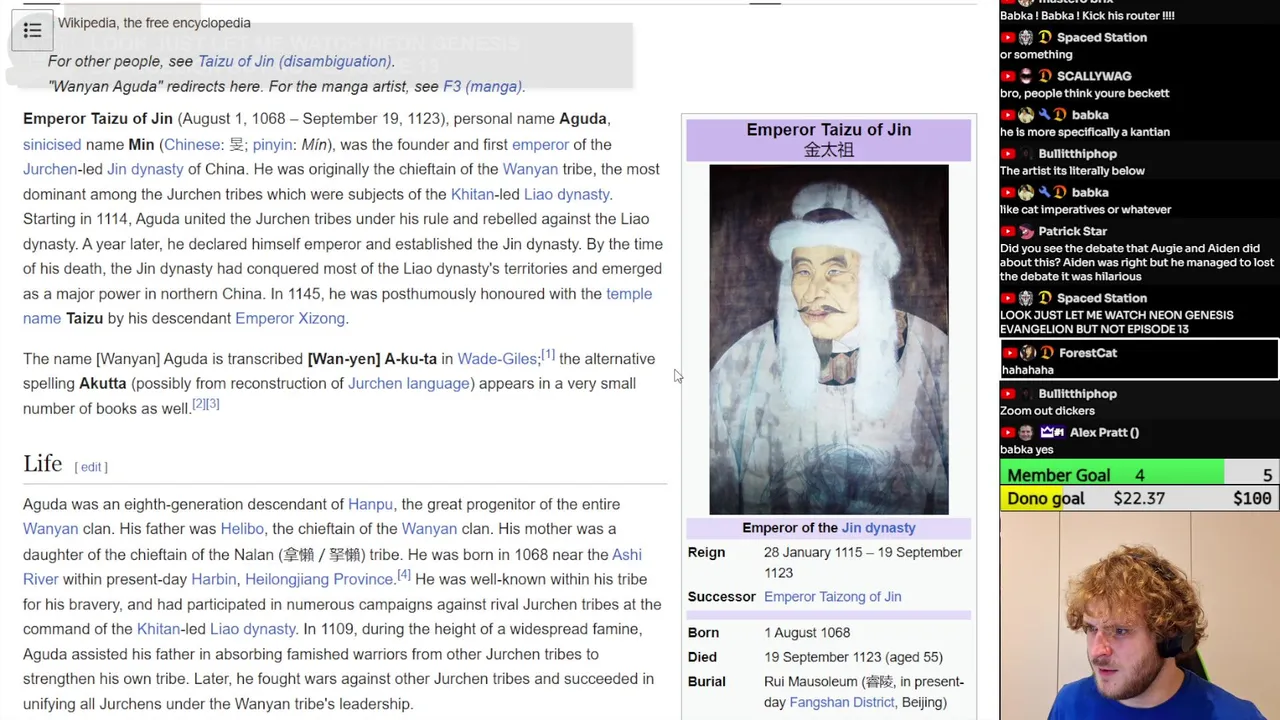The height and width of the screenshot is (720, 1280).
Task: Open 'Jin dynasty' link in intro paragraph
Action: 145,169
